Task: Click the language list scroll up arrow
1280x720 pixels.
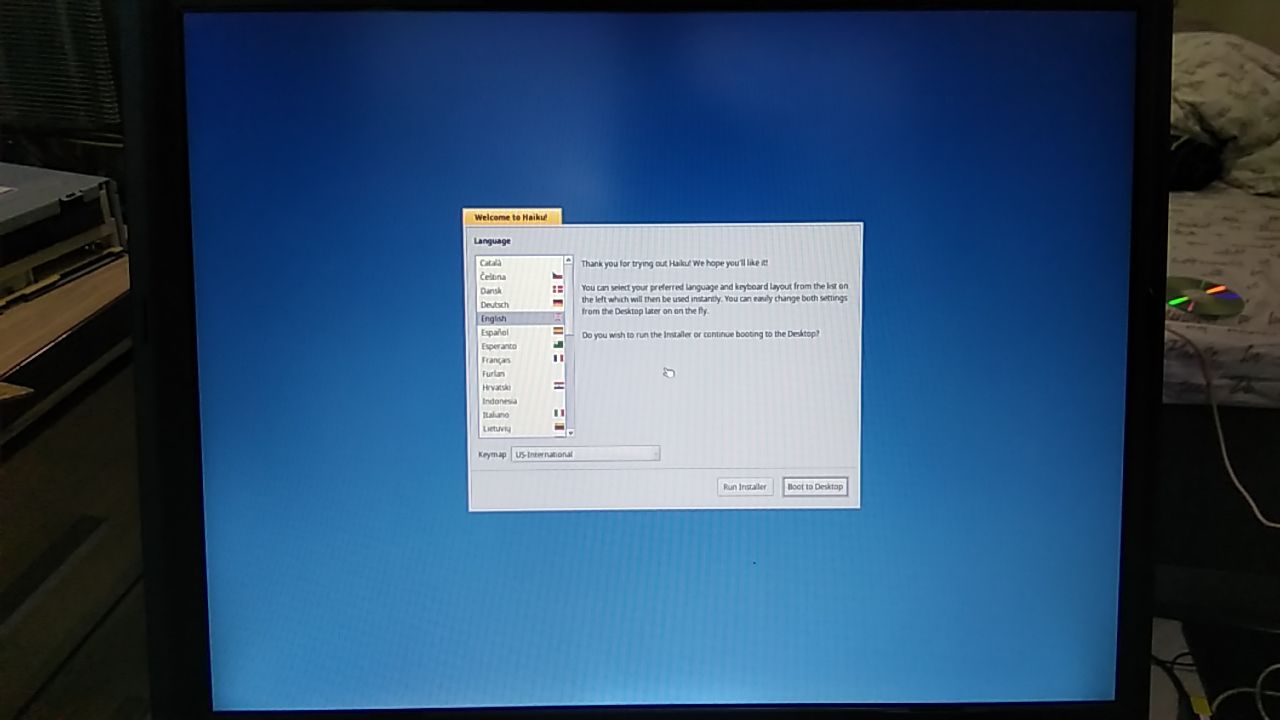Action: pos(569,261)
